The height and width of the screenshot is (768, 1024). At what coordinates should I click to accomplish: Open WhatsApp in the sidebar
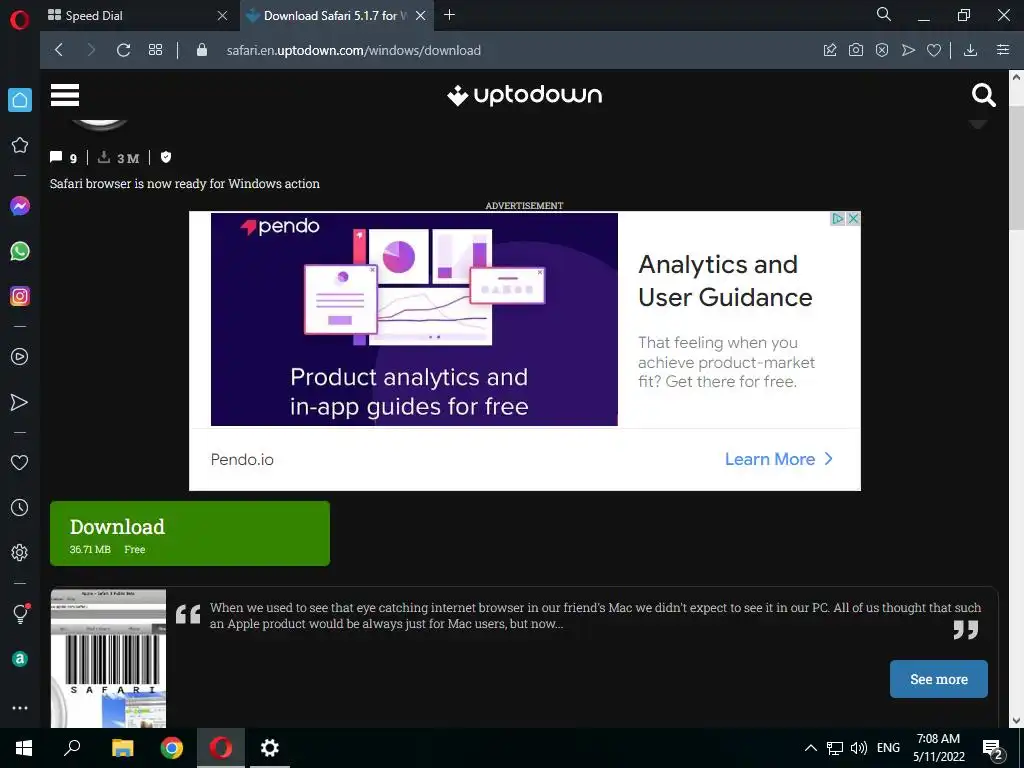[20, 251]
